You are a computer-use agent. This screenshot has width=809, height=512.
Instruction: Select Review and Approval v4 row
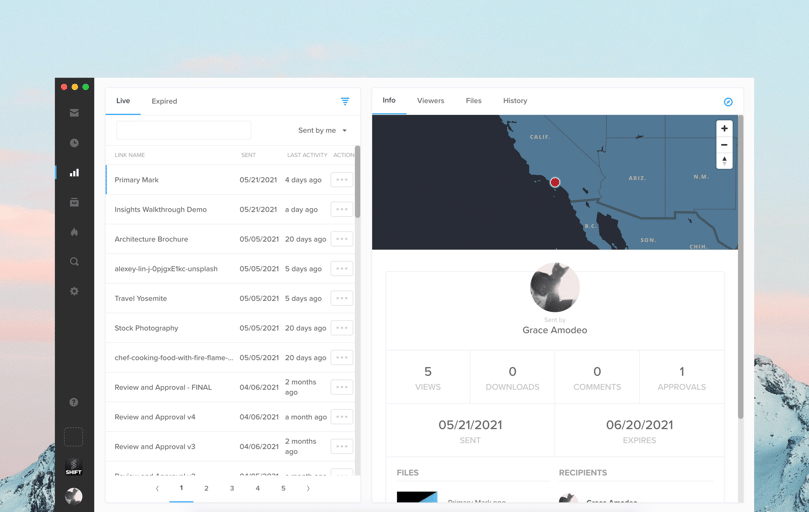[230, 417]
